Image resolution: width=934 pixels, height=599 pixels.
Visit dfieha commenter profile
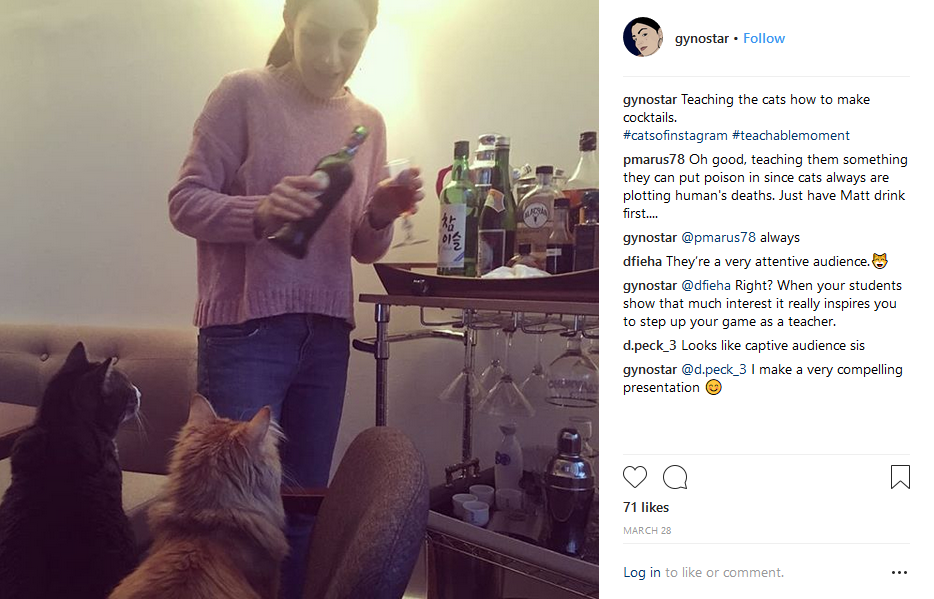coord(642,261)
